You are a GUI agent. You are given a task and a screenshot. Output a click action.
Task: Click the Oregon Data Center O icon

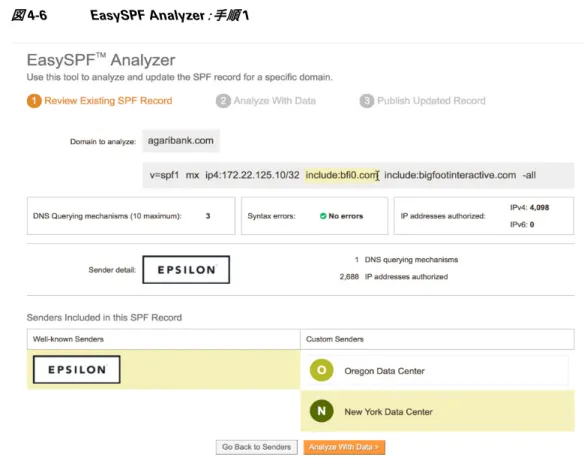(x=321, y=370)
